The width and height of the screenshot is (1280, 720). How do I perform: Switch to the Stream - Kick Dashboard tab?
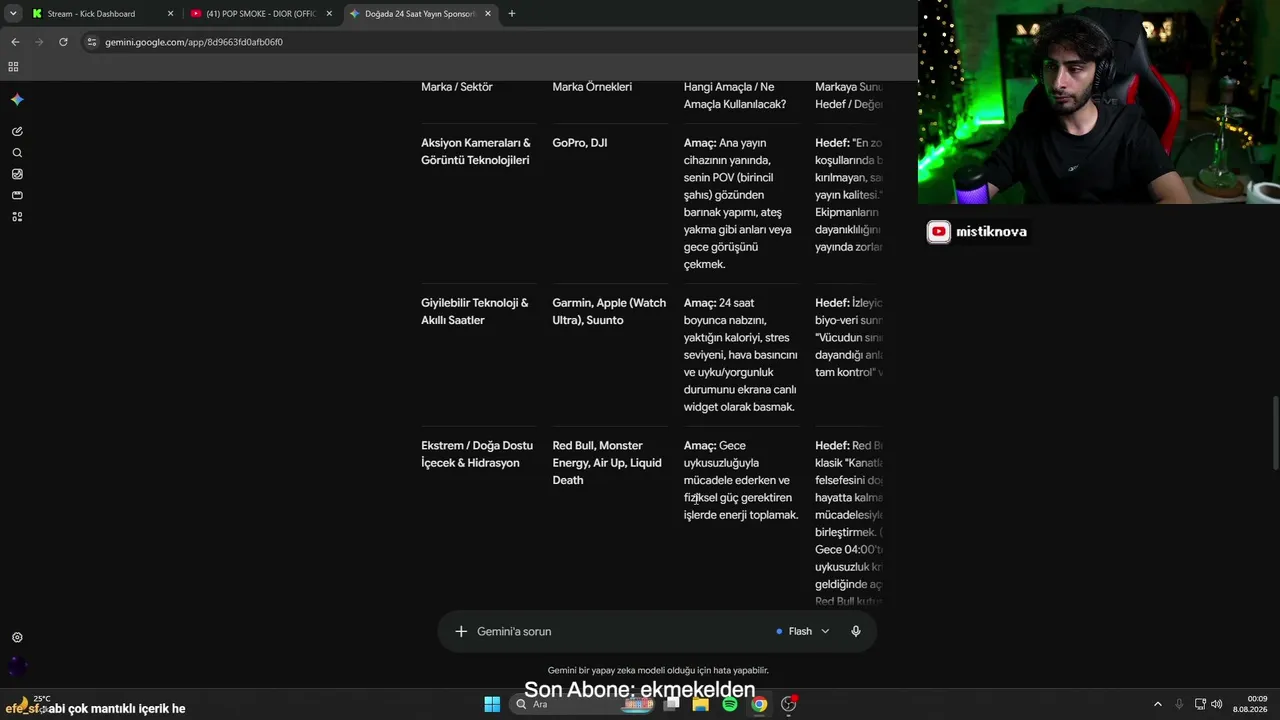pos(101,14)
